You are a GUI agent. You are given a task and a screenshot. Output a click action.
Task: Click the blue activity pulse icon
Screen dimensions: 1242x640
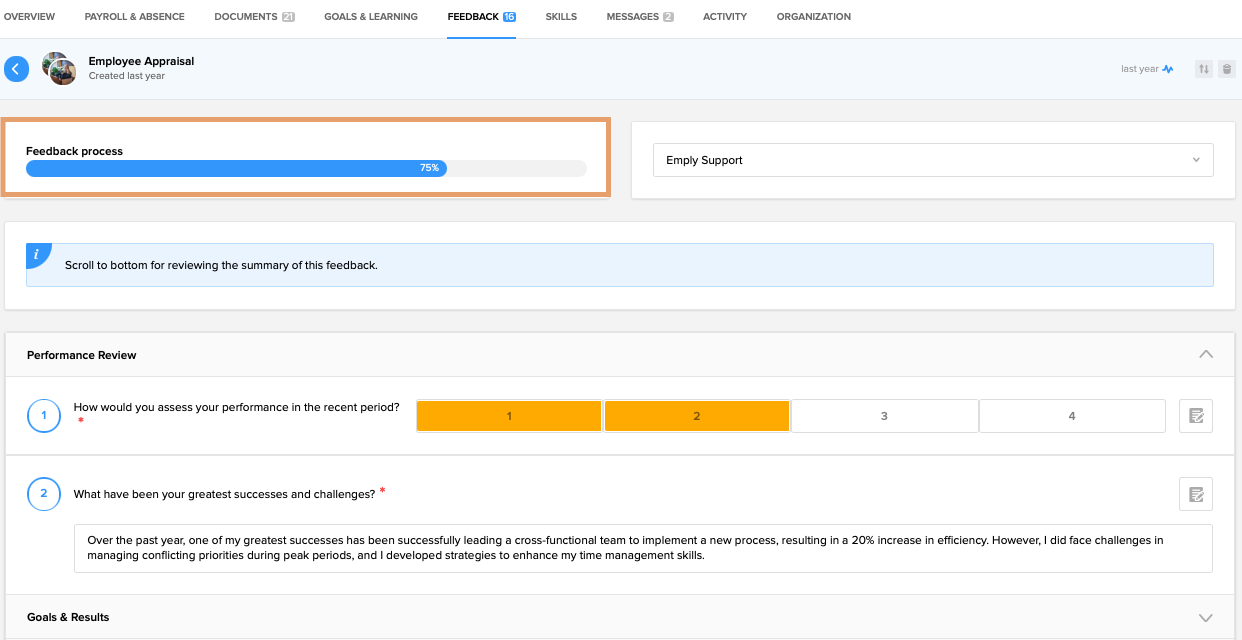tap(1168, 69)
